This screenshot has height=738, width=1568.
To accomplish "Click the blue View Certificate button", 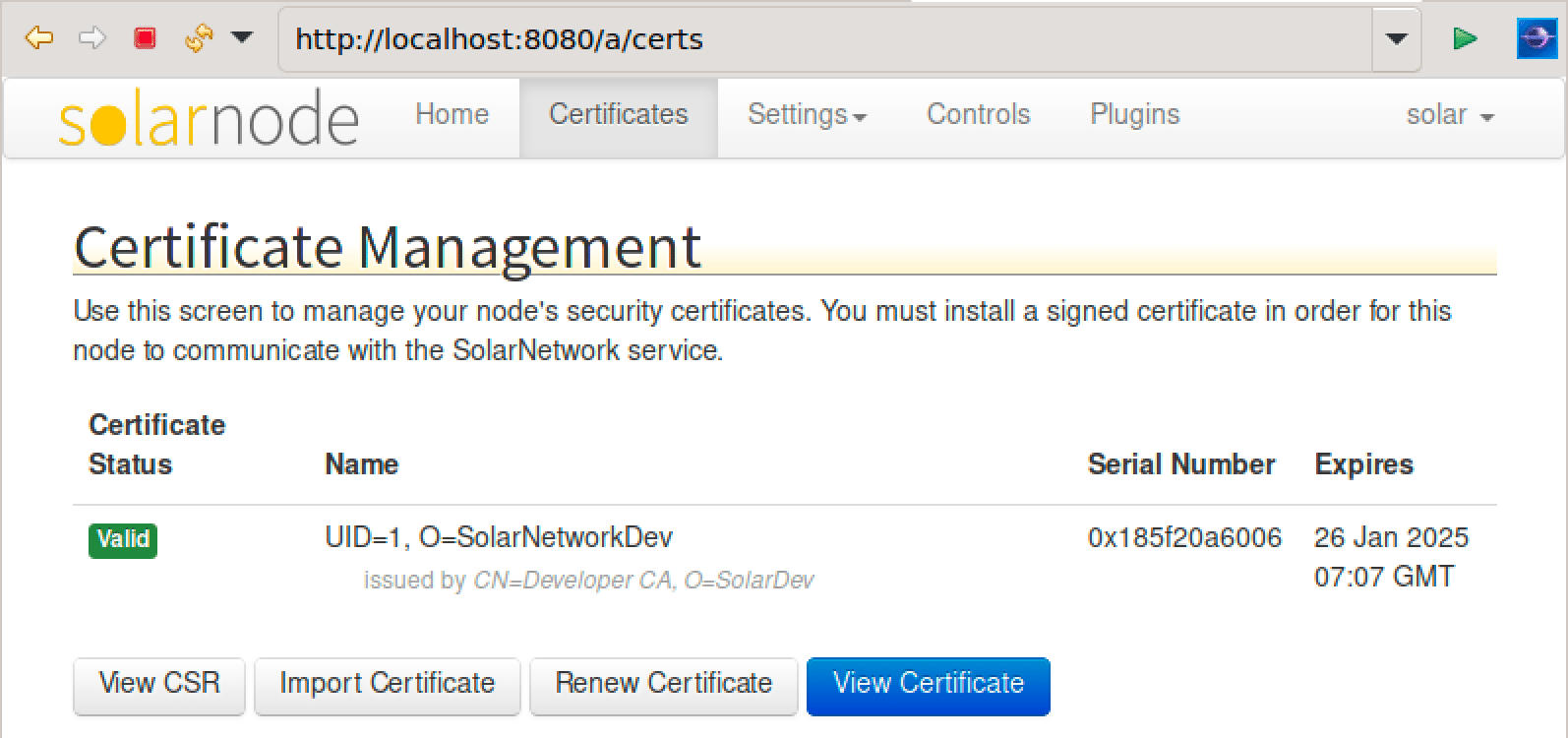I will pyautogui.click(x=929, y=685).
